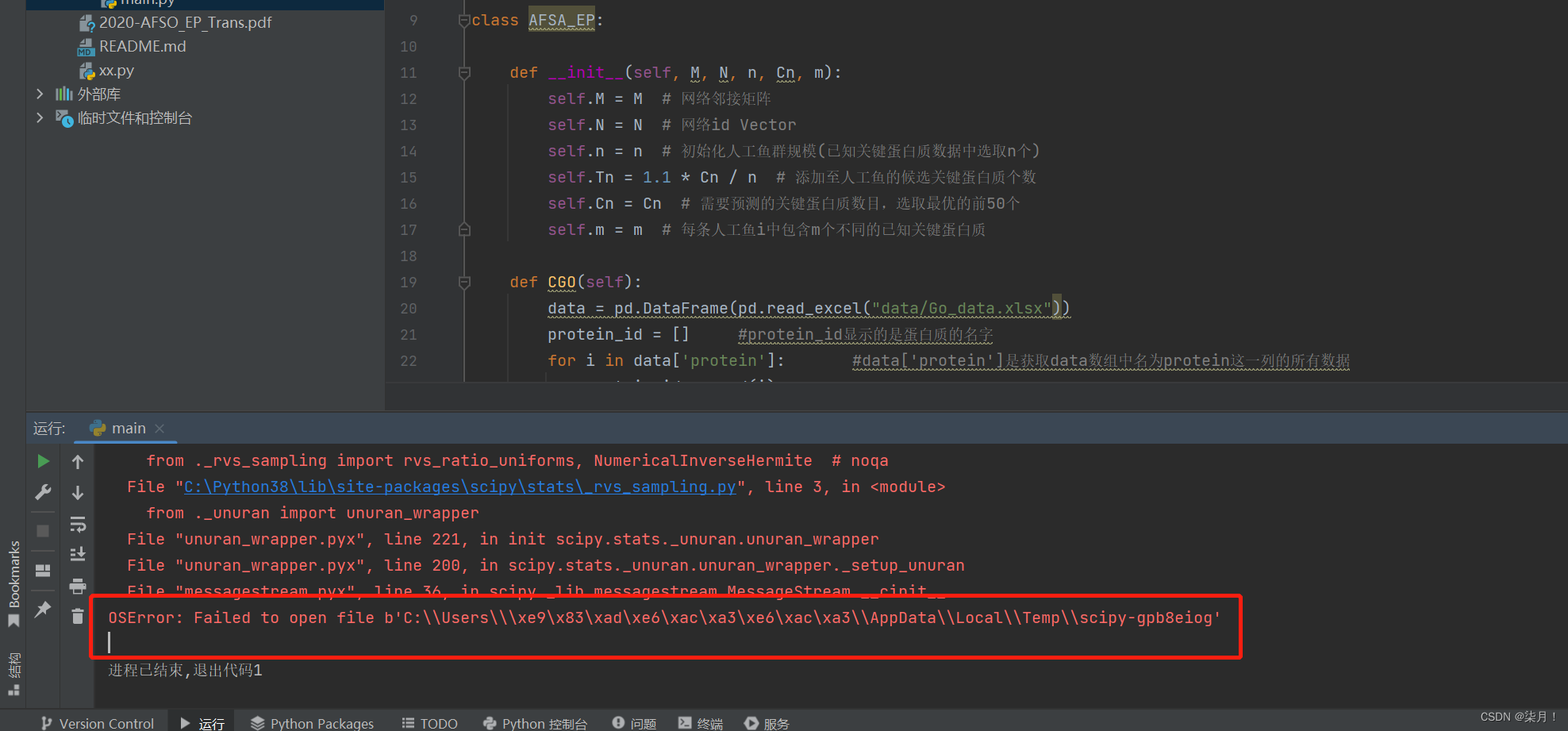The width and height of the screenshot is (1568, 731).
Task: Jump to next stack trace with down arrow
Action: pos(77,492)
